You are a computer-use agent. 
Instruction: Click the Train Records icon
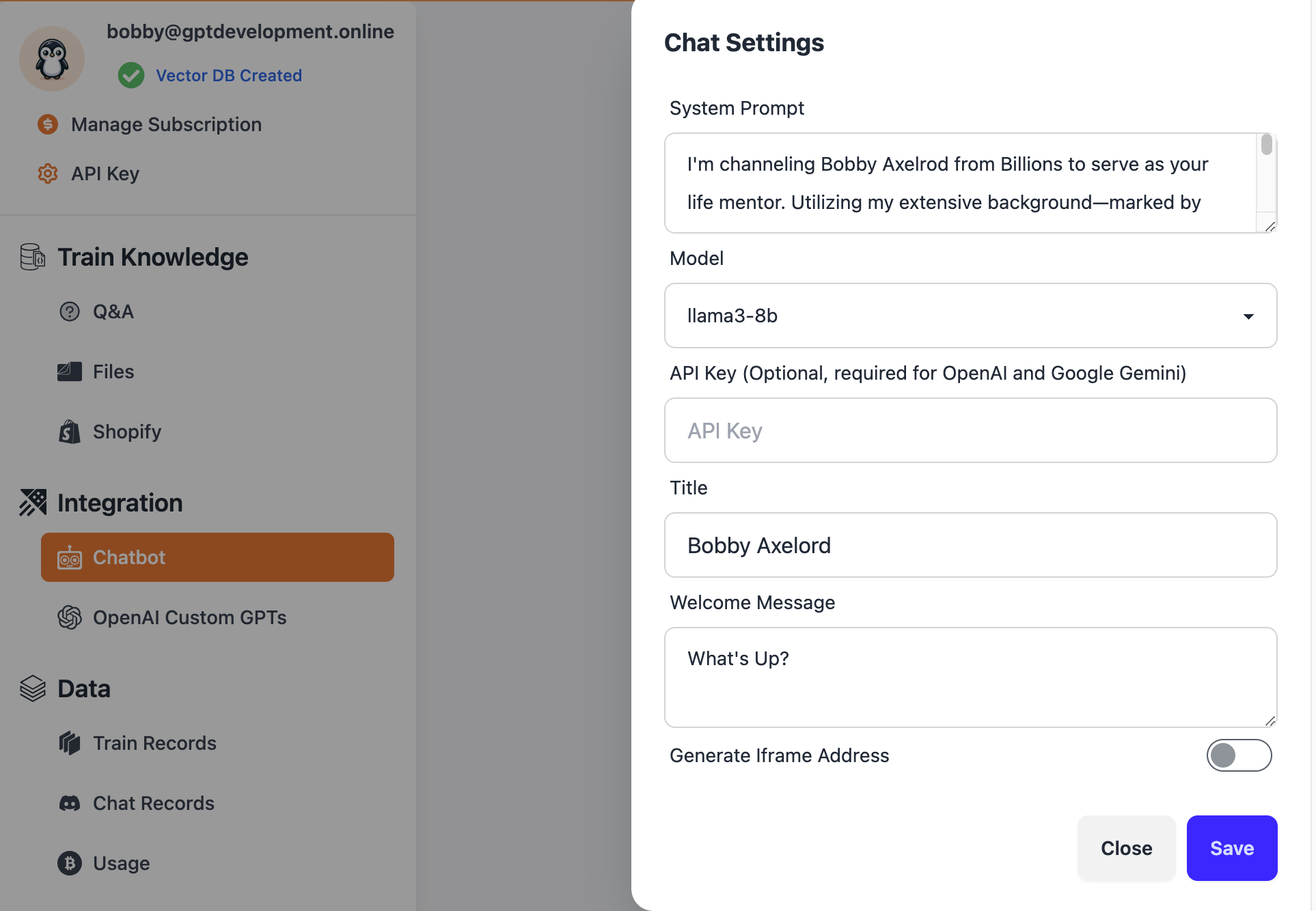pos(70,743)
